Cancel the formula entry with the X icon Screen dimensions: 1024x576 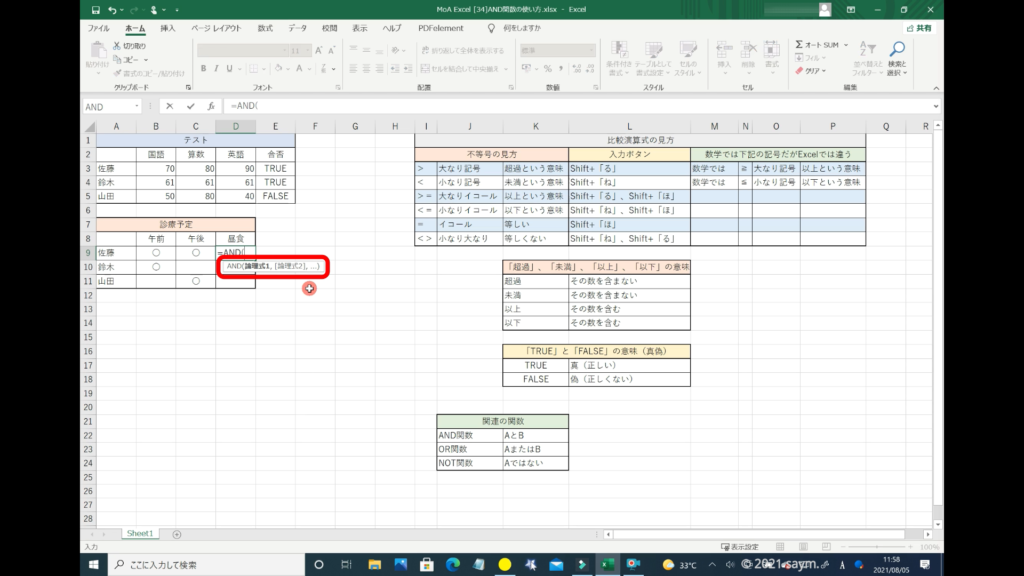point(170,106)
